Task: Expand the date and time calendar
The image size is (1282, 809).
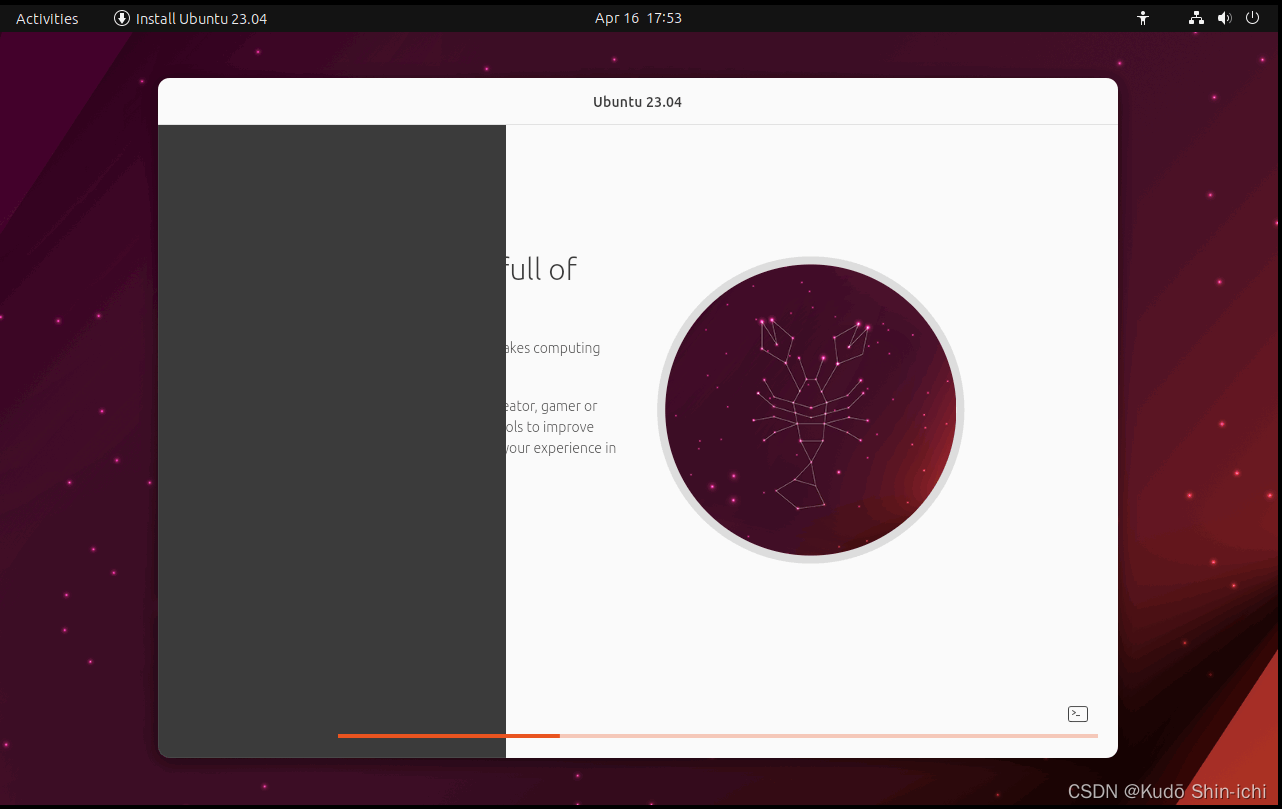Action: pos(638,17)
